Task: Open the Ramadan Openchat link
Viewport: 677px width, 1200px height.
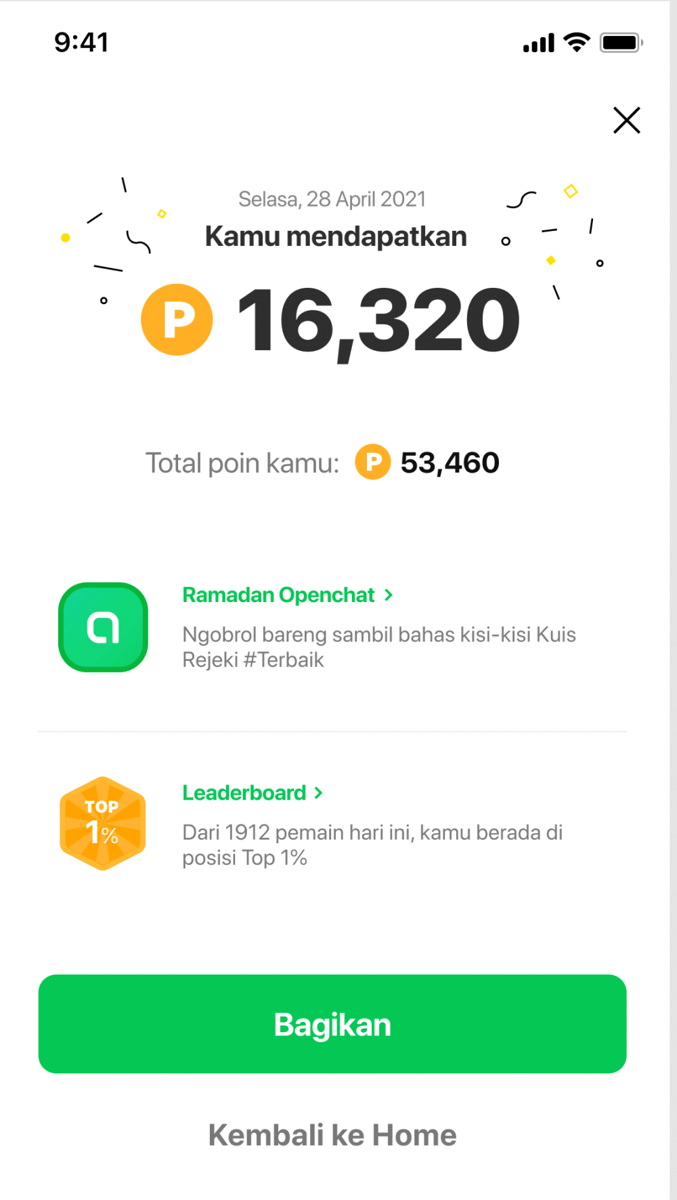Action: 279,594
